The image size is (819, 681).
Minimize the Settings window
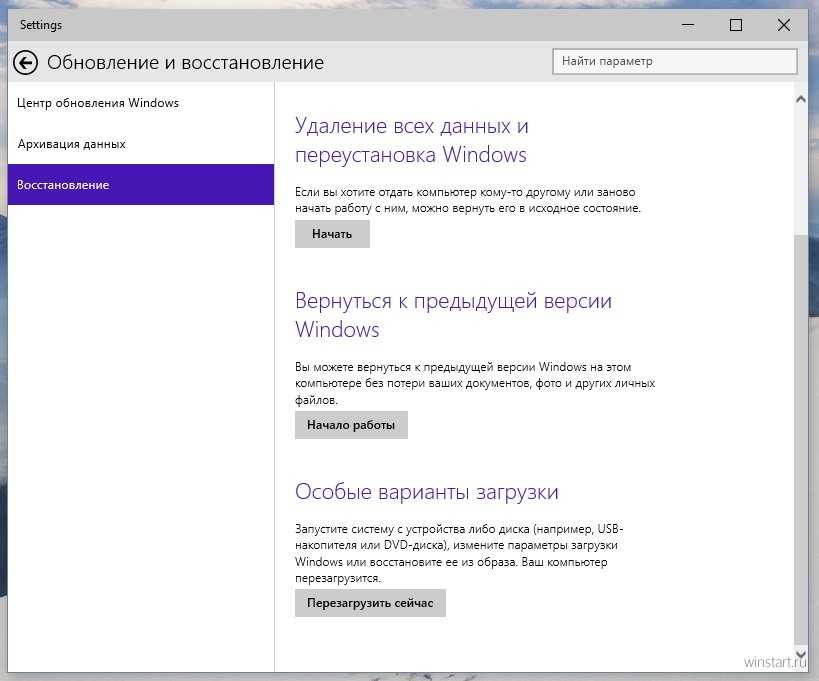point(688,25)
